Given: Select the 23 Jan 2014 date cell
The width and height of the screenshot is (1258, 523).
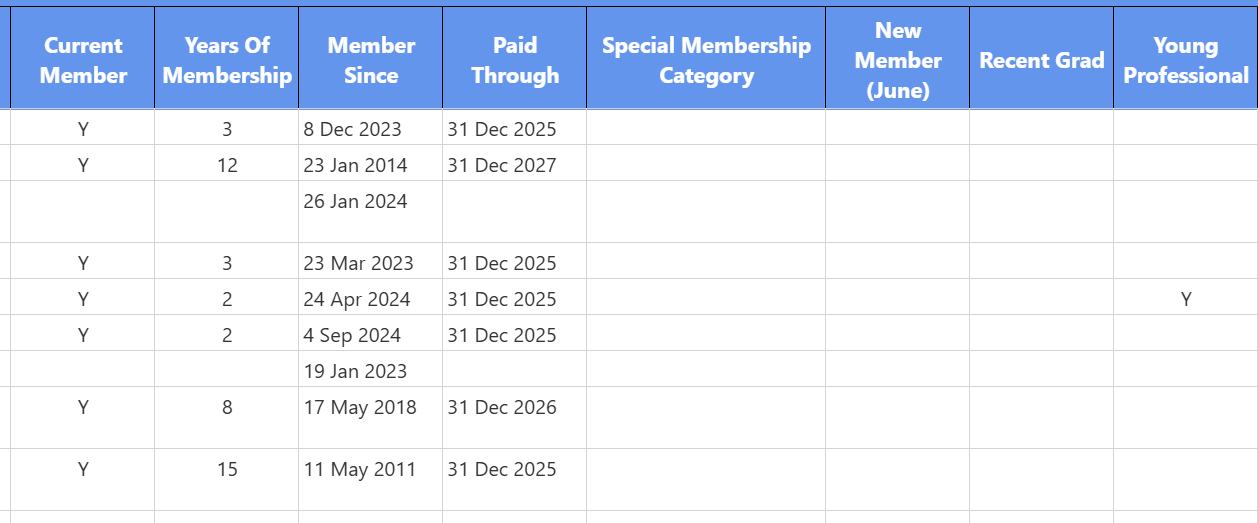Looking at the screenshot, I should click(x=356, y=165).
